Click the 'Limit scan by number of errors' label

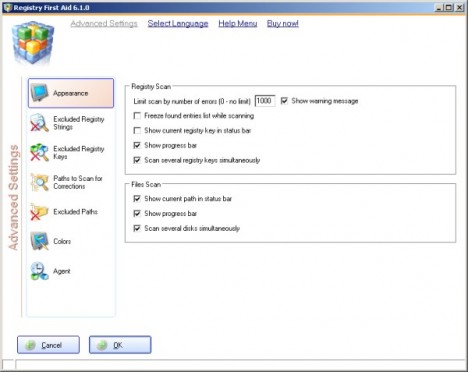(192, 101)
